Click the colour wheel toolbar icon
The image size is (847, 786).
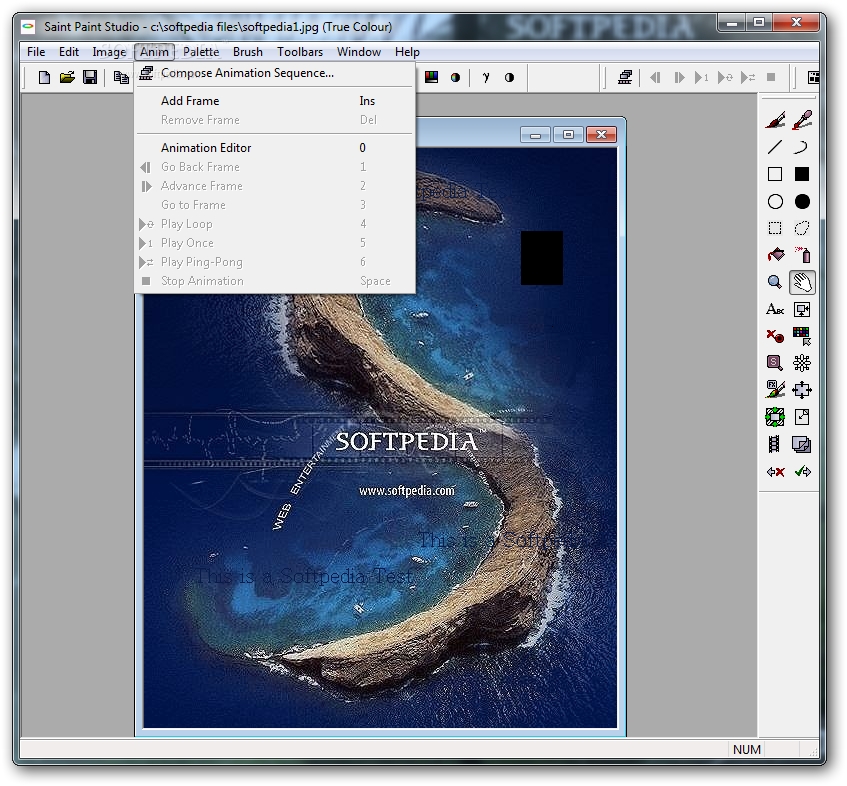(455, 77)
